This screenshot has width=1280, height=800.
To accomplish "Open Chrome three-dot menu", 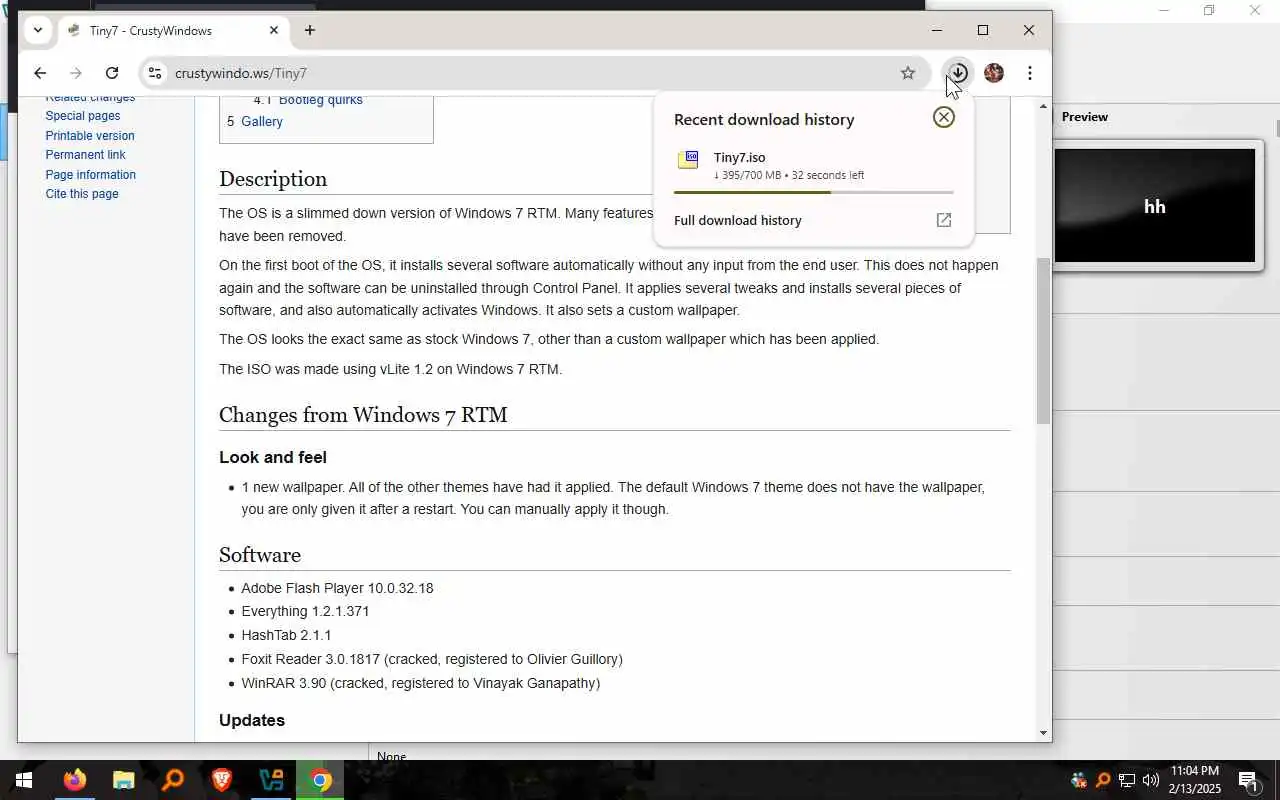I will [x=1030, y=73].
